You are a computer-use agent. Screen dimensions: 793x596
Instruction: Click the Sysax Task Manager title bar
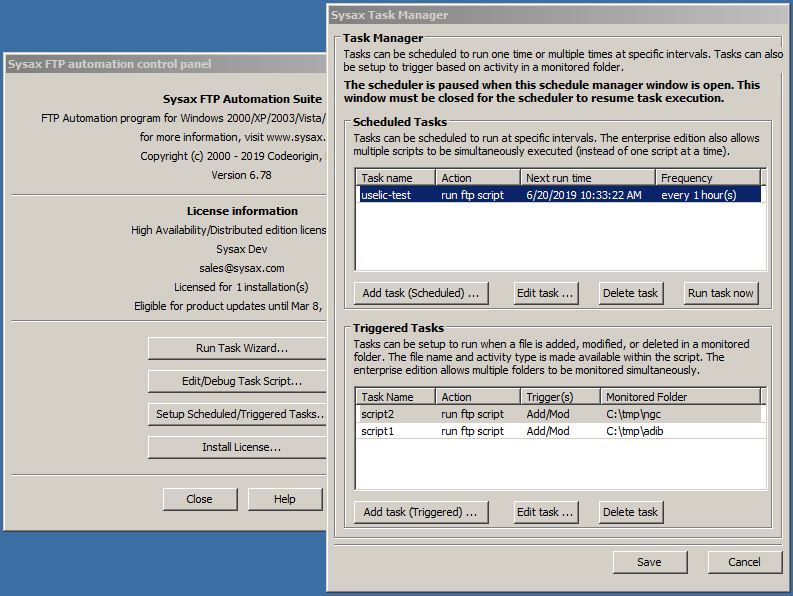click(559, 15)
